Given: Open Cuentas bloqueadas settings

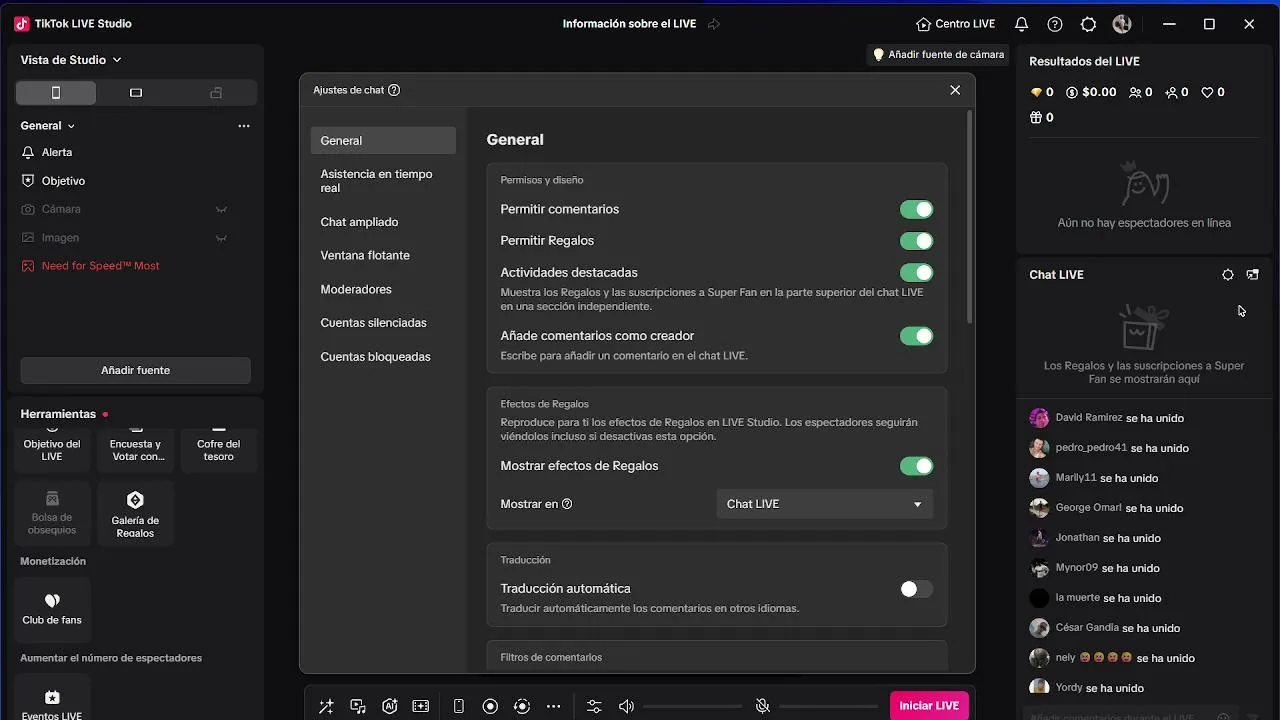Looking at the screenshot, I should 383,357.
